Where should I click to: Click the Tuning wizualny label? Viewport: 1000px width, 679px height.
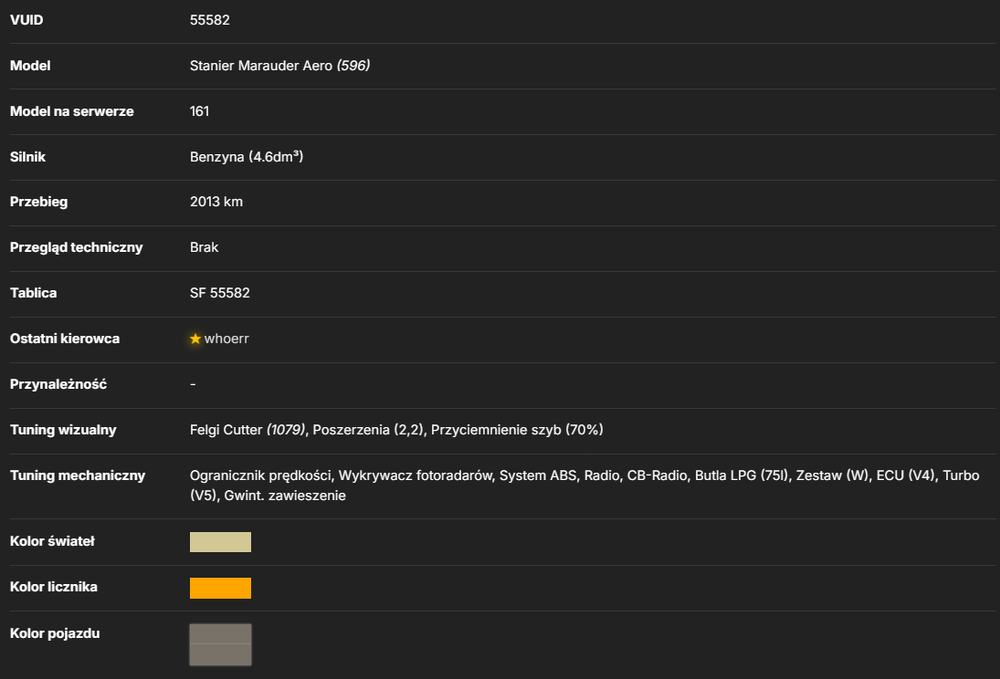click(x=63, y=430)
